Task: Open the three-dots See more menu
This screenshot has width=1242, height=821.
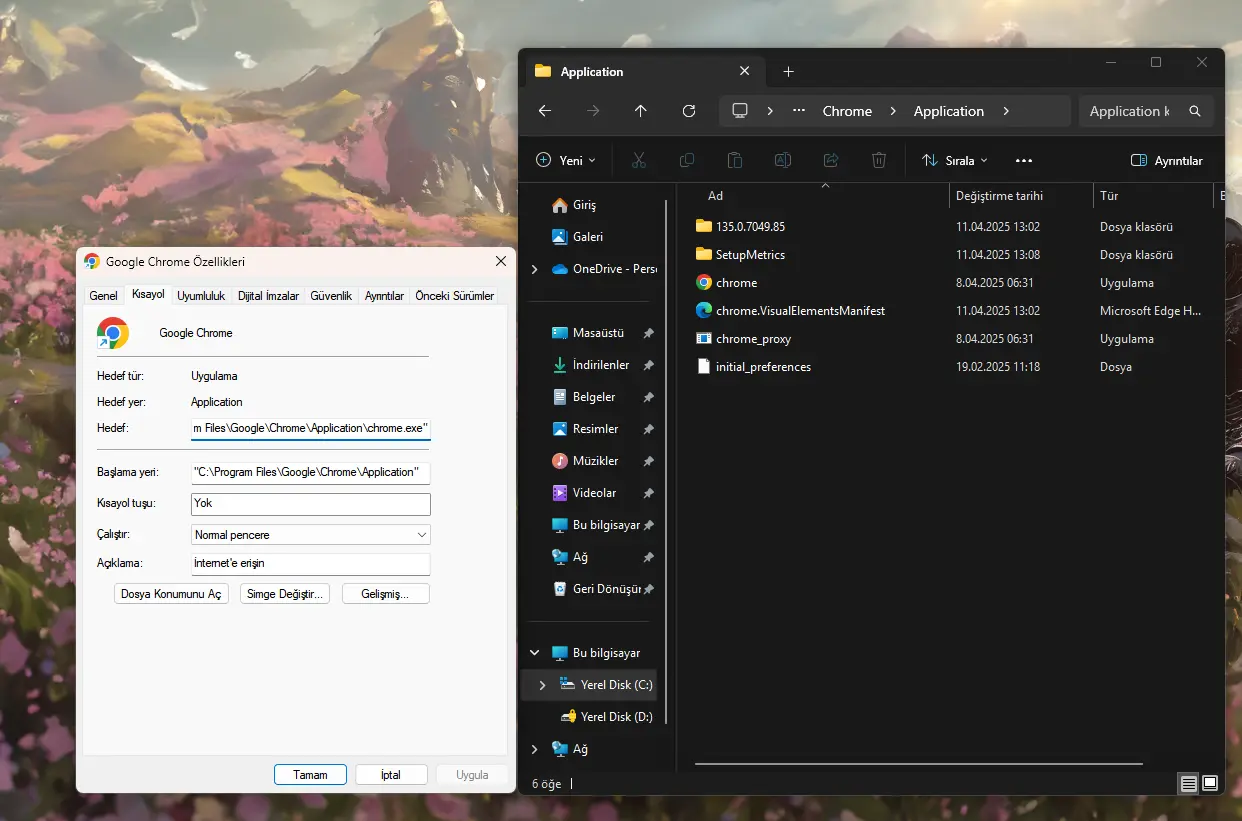Action: click(x=1023, y=160)
